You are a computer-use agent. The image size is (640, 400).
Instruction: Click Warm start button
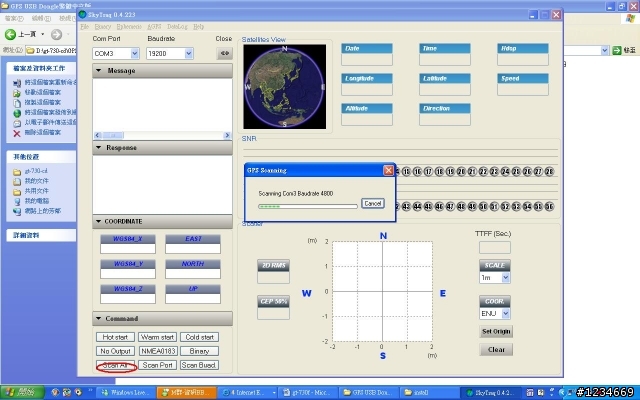click(158, 337)
